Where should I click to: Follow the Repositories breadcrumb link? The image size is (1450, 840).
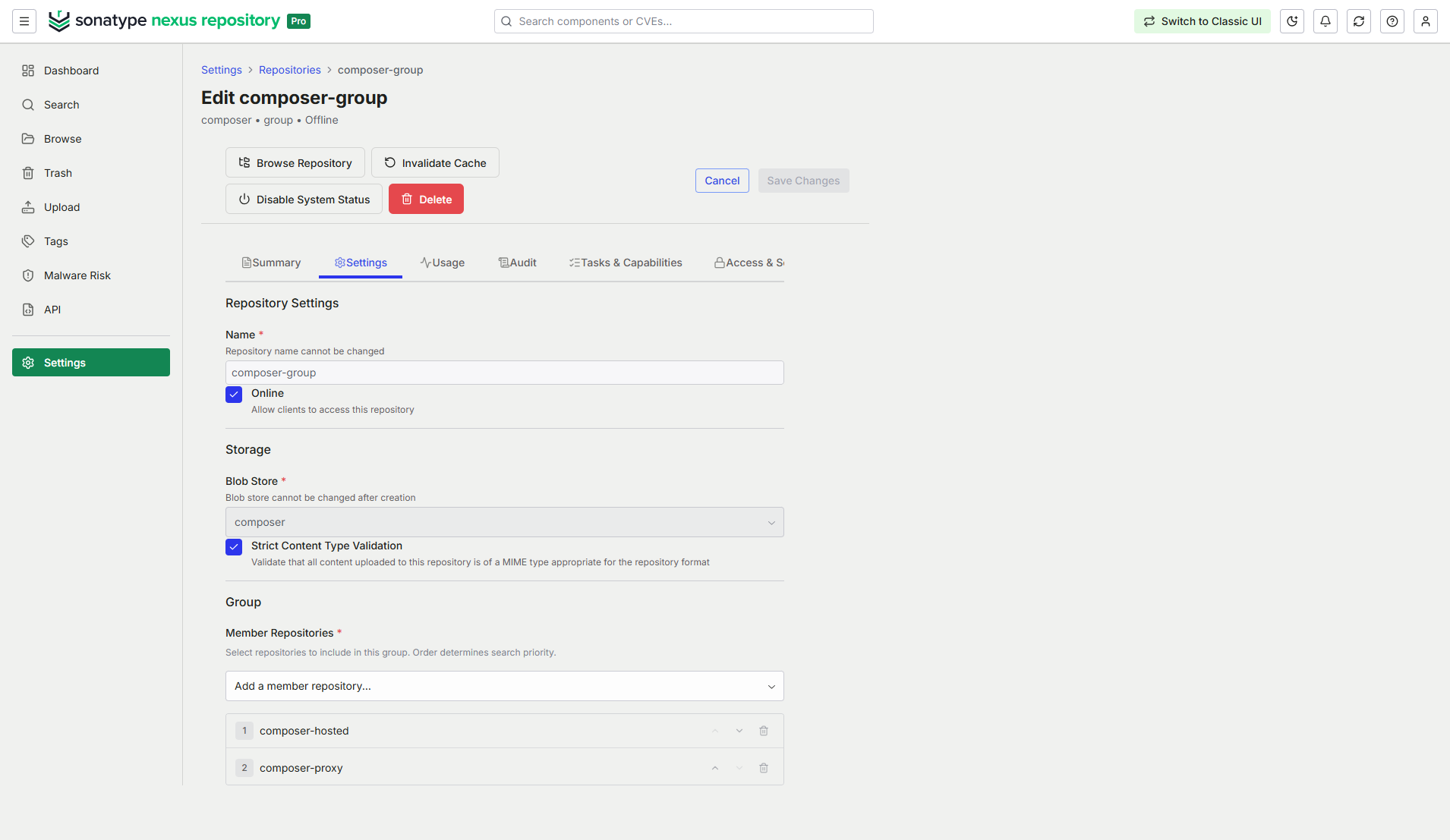[290, 70]
